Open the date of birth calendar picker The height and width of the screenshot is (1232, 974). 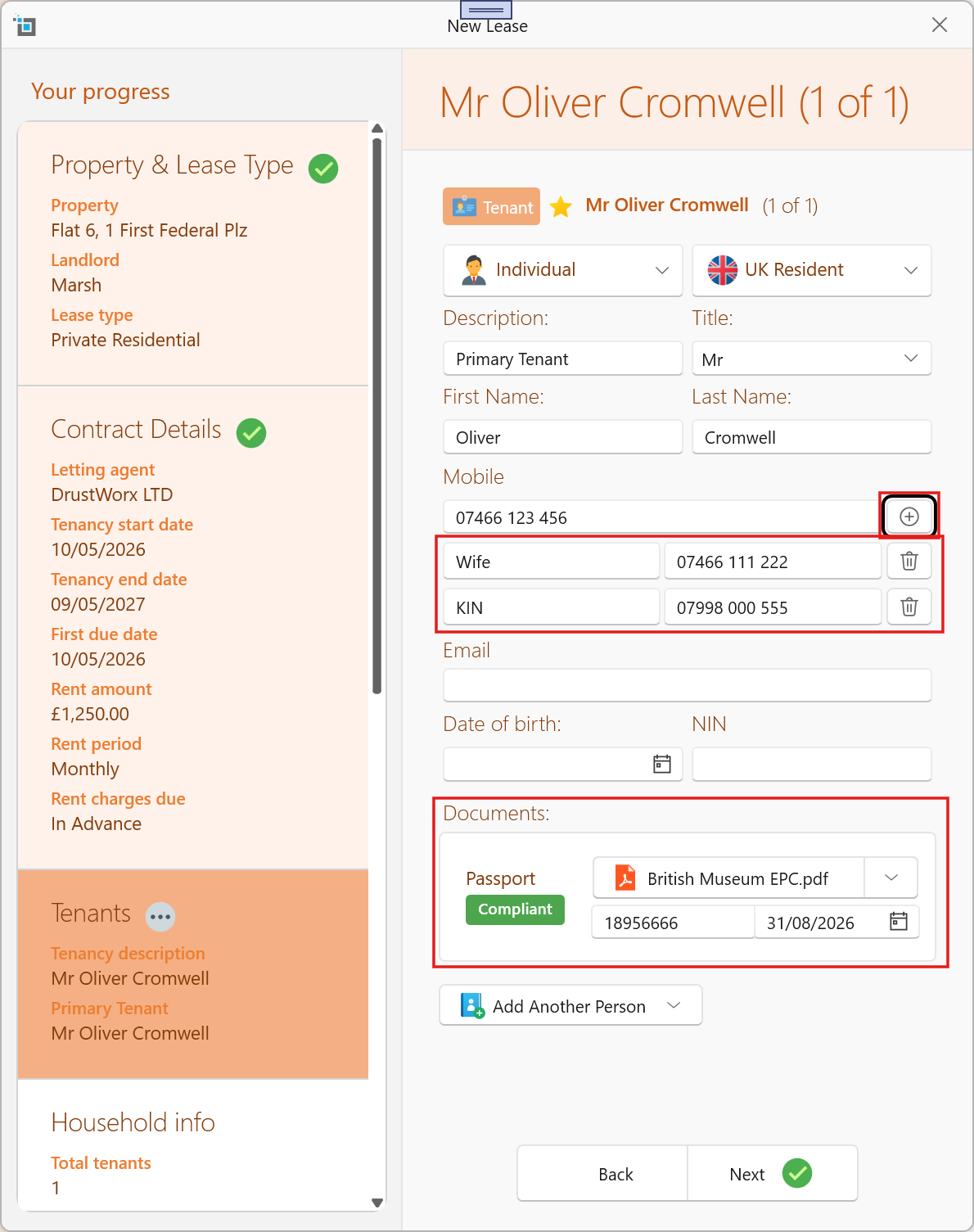tap(662, 764)
